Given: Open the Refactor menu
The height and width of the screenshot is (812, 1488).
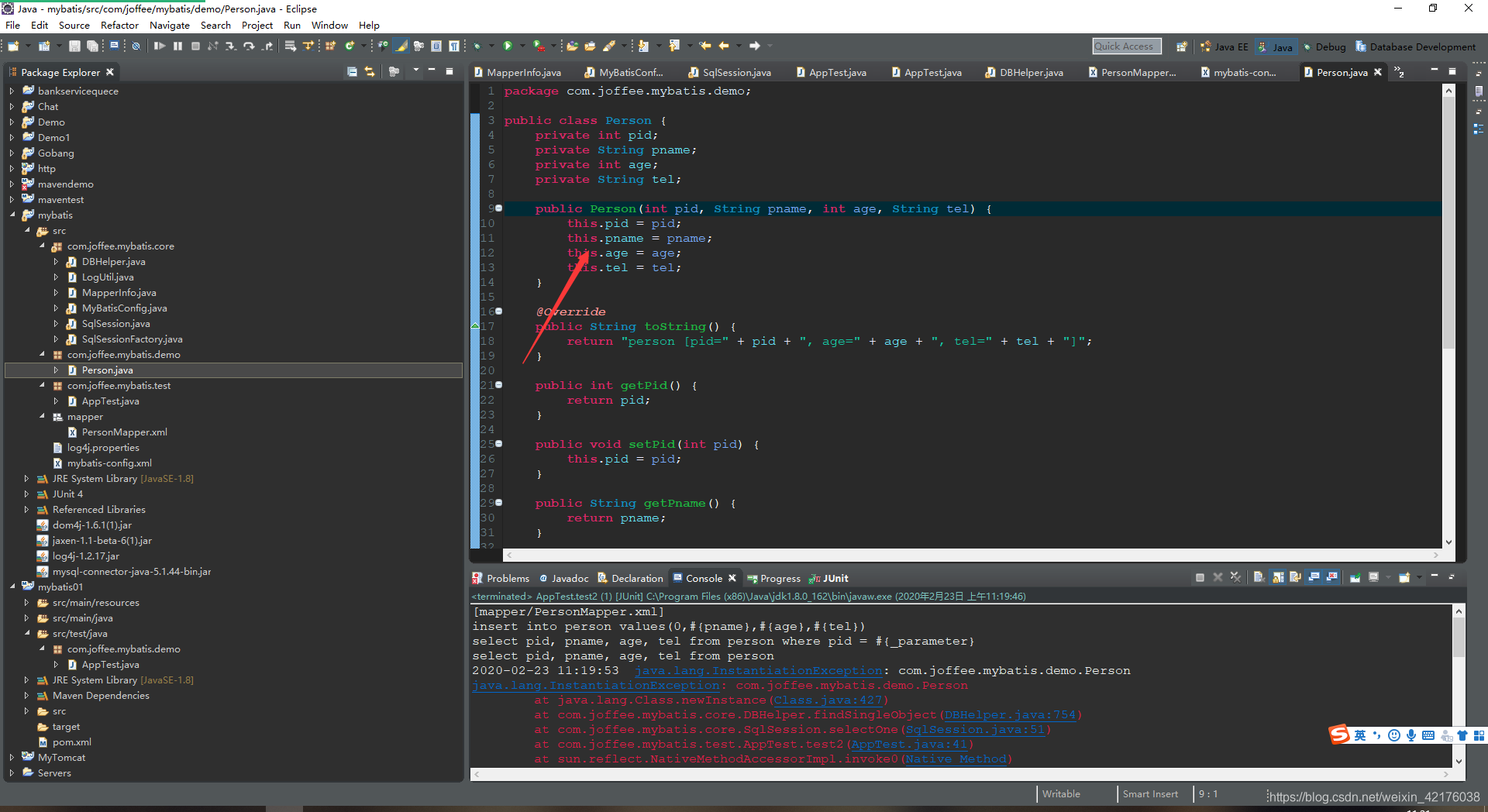Looking at the screenshot, I should (119, 25).
